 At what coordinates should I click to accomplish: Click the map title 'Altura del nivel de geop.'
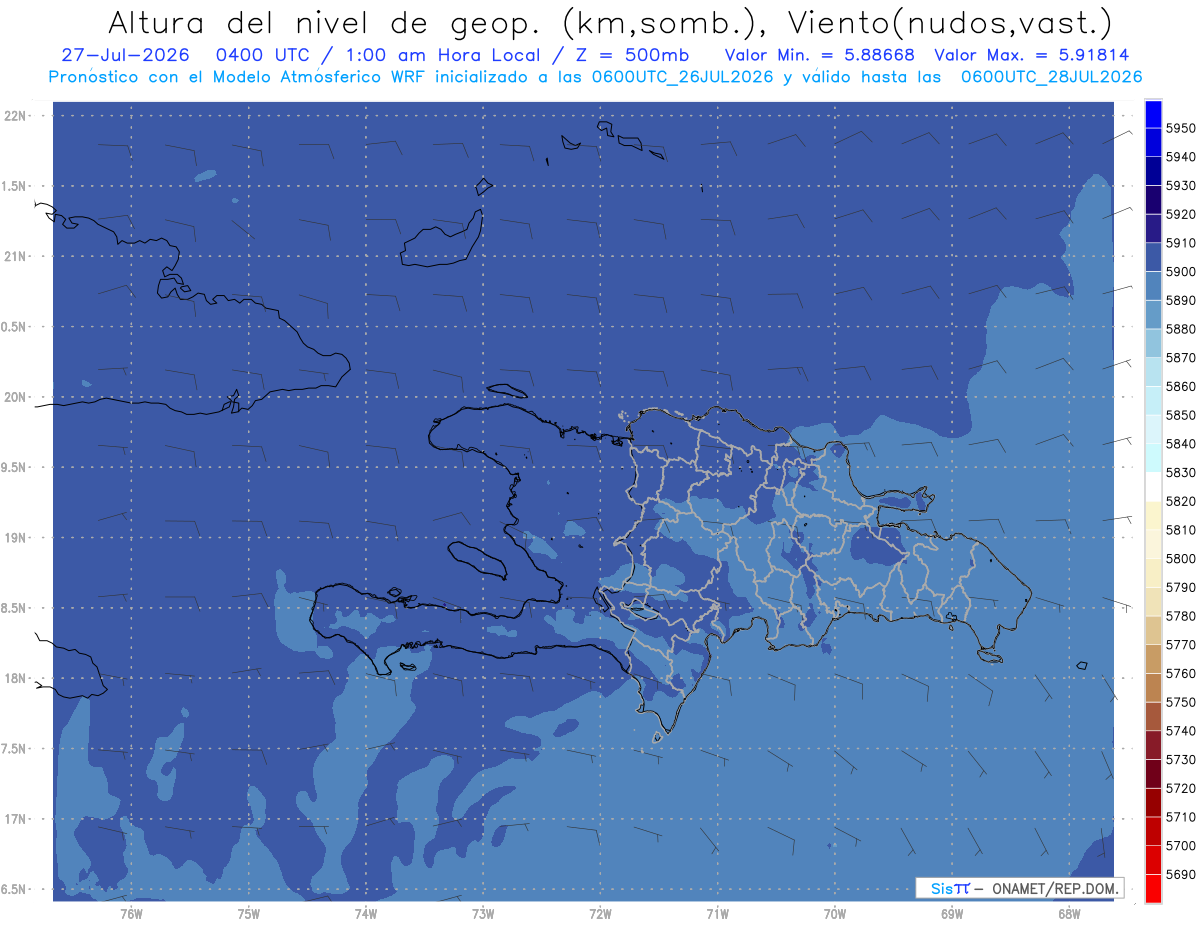(326, 22)
